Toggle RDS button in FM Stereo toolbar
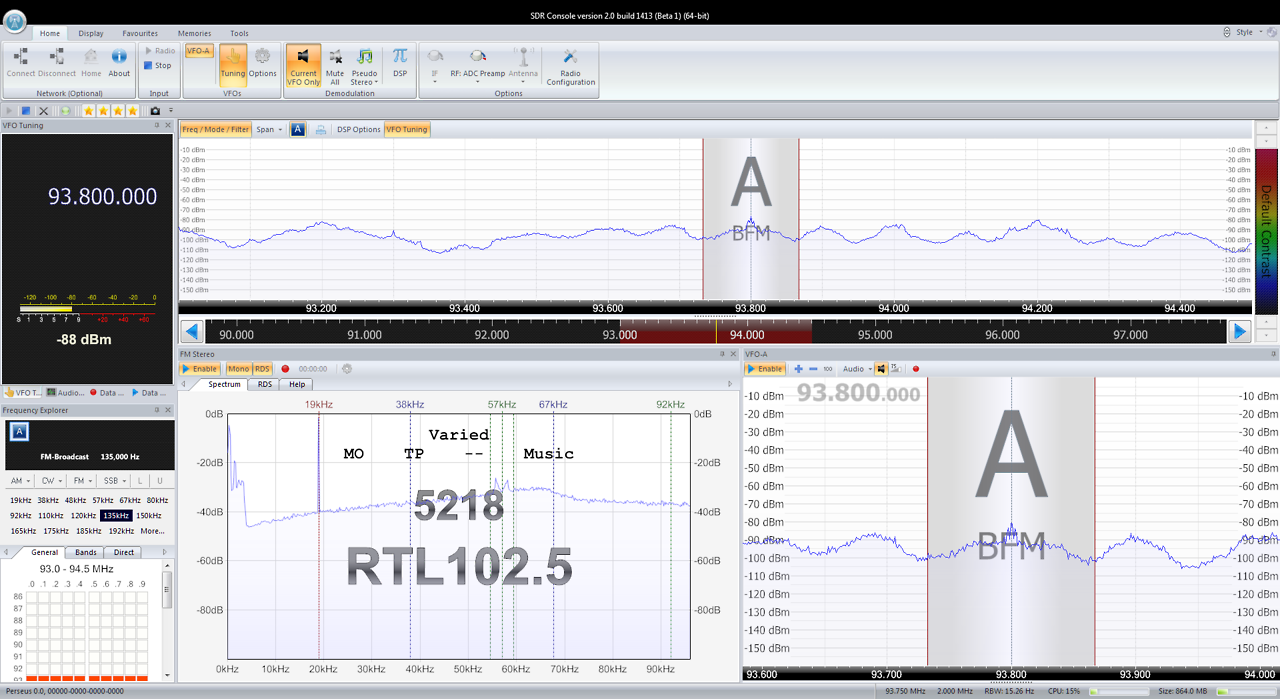This screenshot has height=699, width=1280. coord(262,369)
